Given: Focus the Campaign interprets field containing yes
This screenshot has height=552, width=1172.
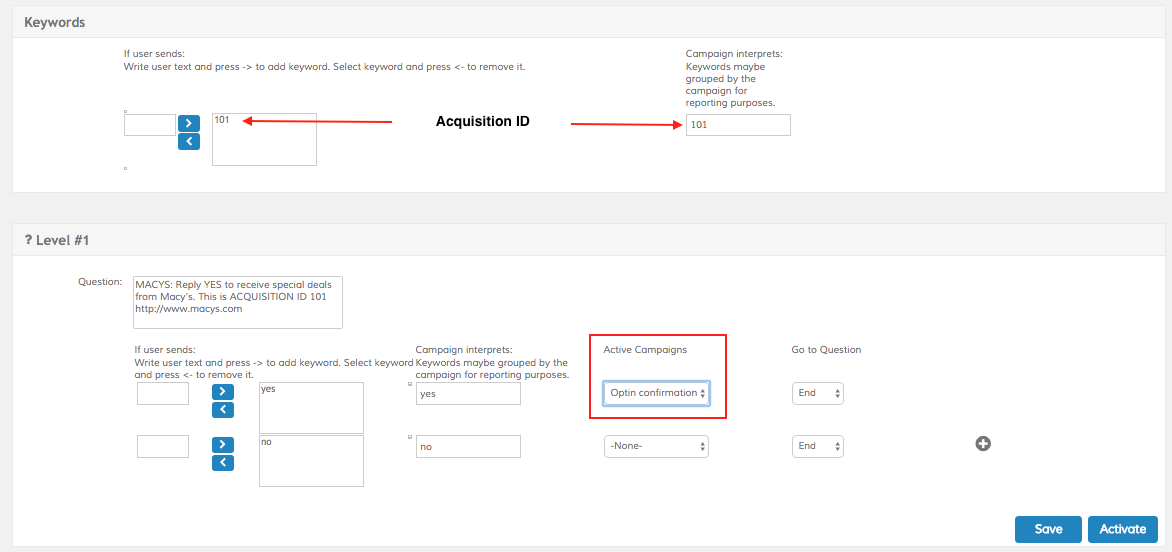Looking at the screenshot, I should pyautogui.click(x=468, y=394).
